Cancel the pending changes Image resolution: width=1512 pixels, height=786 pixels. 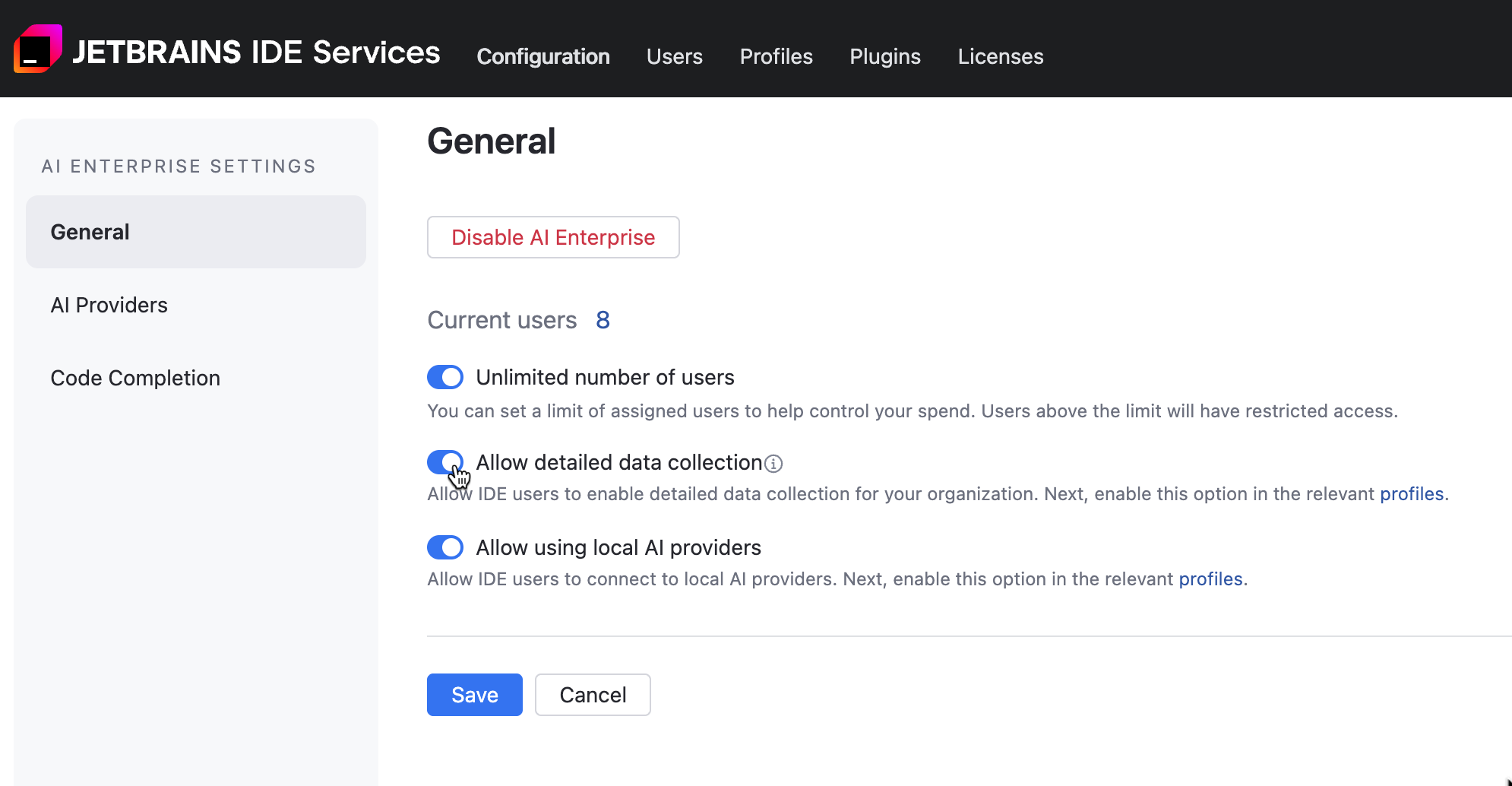593,694
